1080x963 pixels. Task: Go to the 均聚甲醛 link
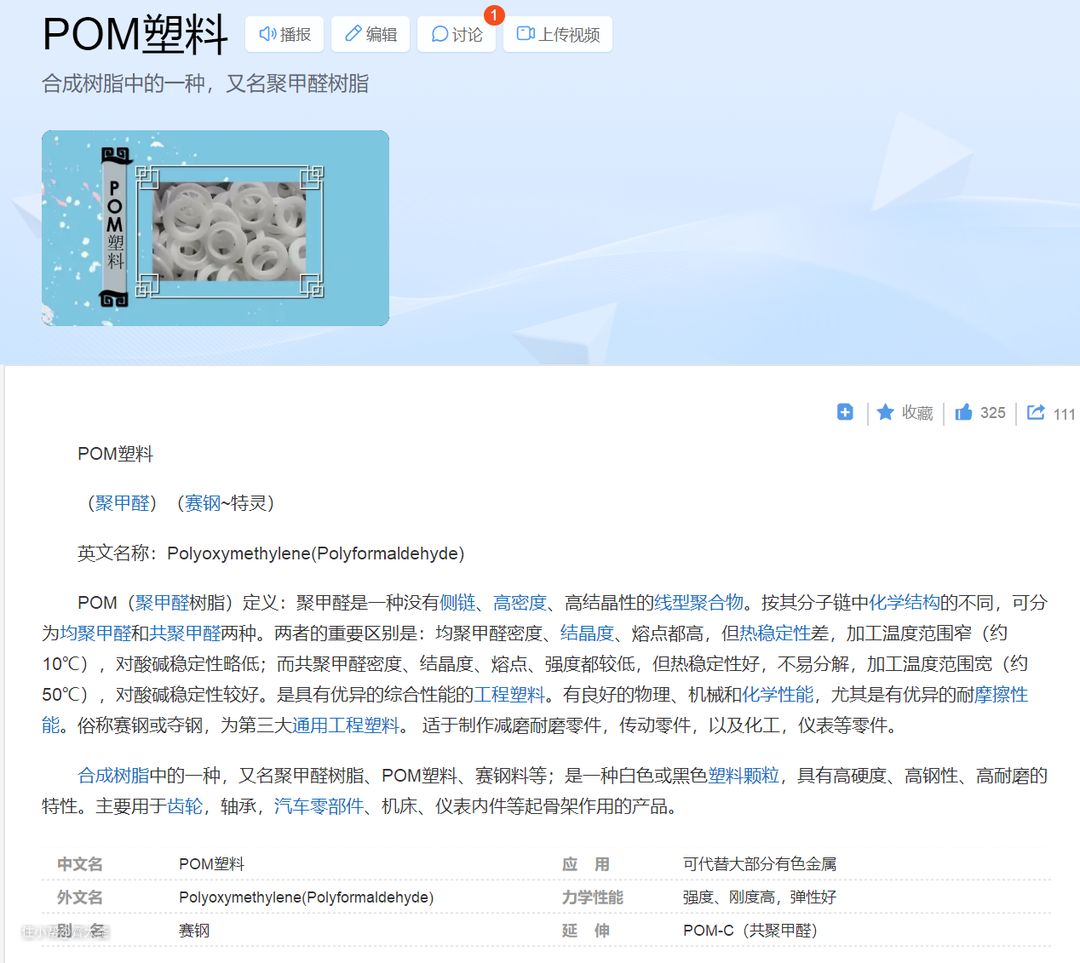[96, 633]
